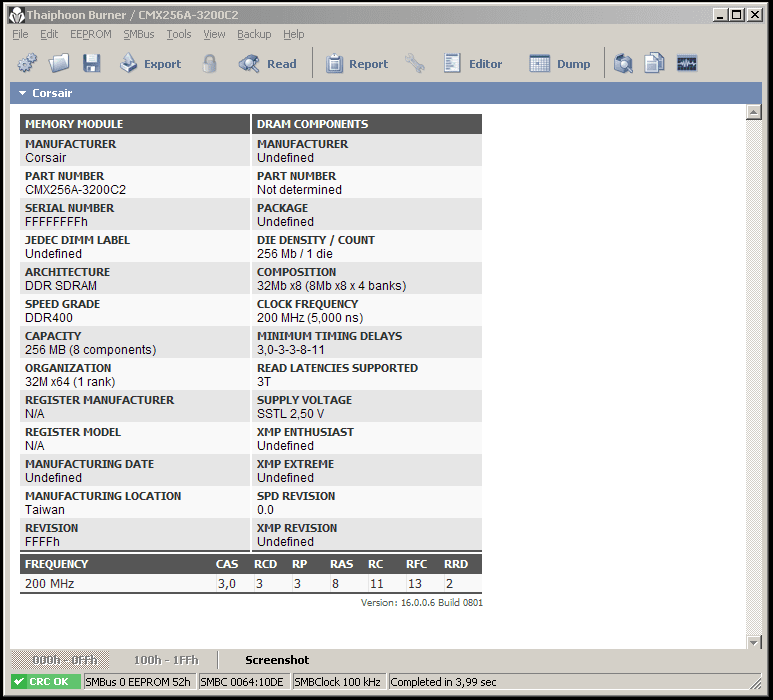Click the wrench tools icon

415,64
